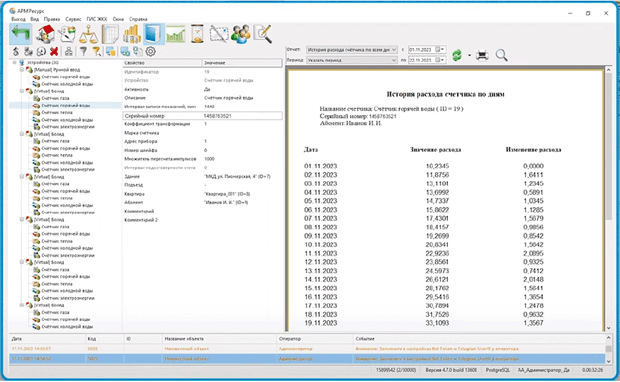Open the balance scales toolbar icon

tap(89, 34)
